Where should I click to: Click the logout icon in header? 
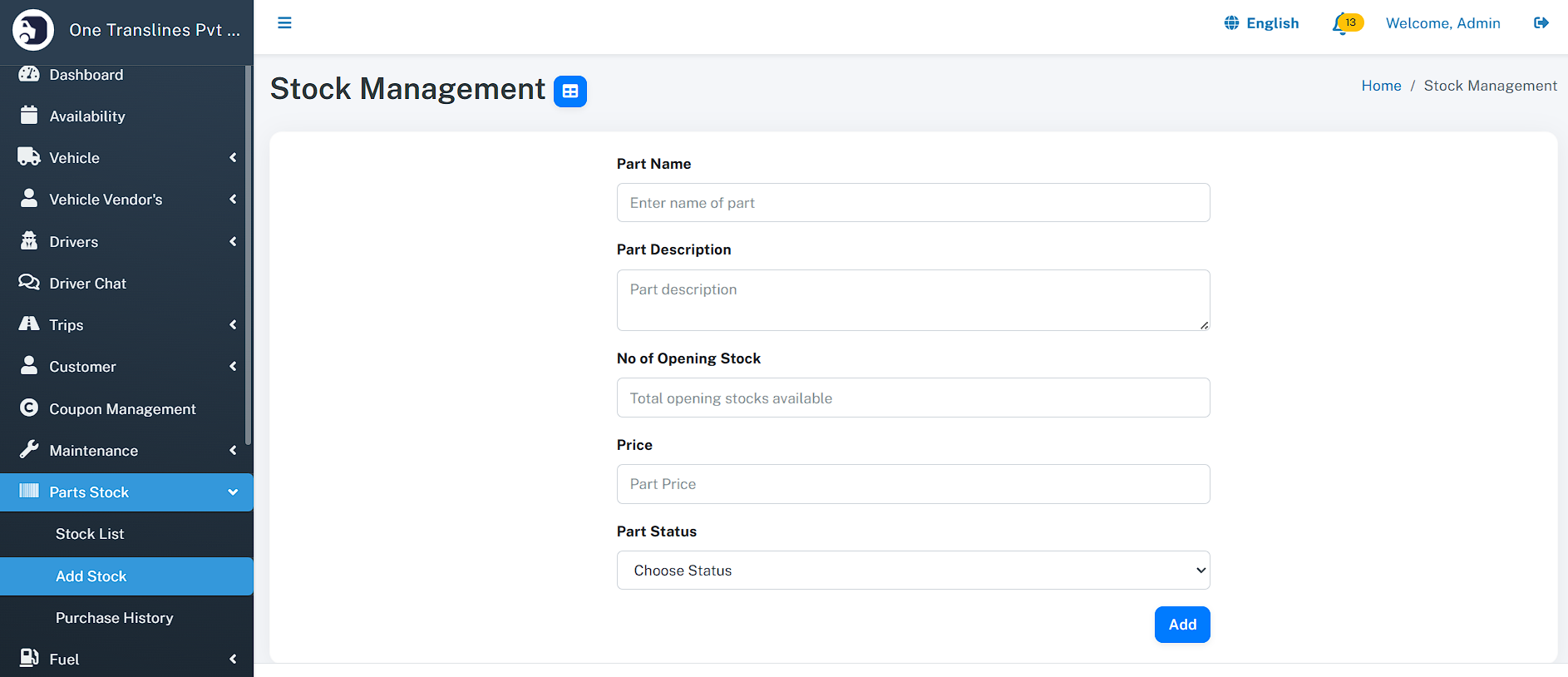pyautogui.click(x=1541, y=22)
